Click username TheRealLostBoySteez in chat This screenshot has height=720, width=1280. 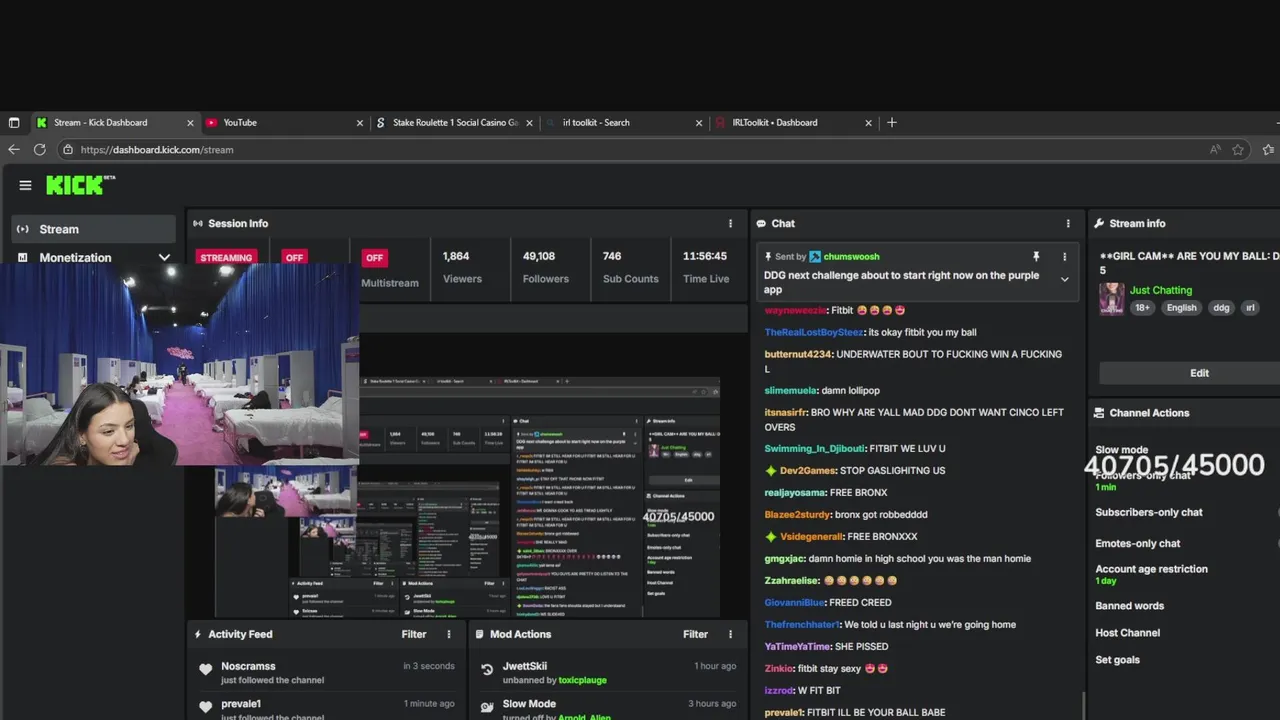tap(813, 332)
